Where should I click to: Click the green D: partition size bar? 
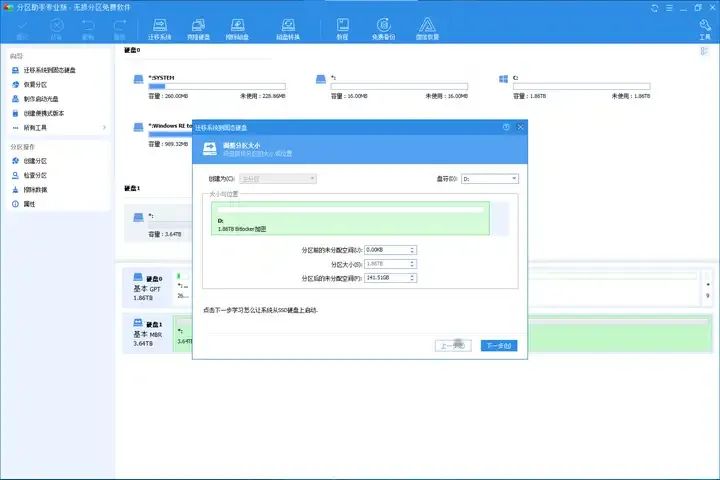click(x=350, y=219)
